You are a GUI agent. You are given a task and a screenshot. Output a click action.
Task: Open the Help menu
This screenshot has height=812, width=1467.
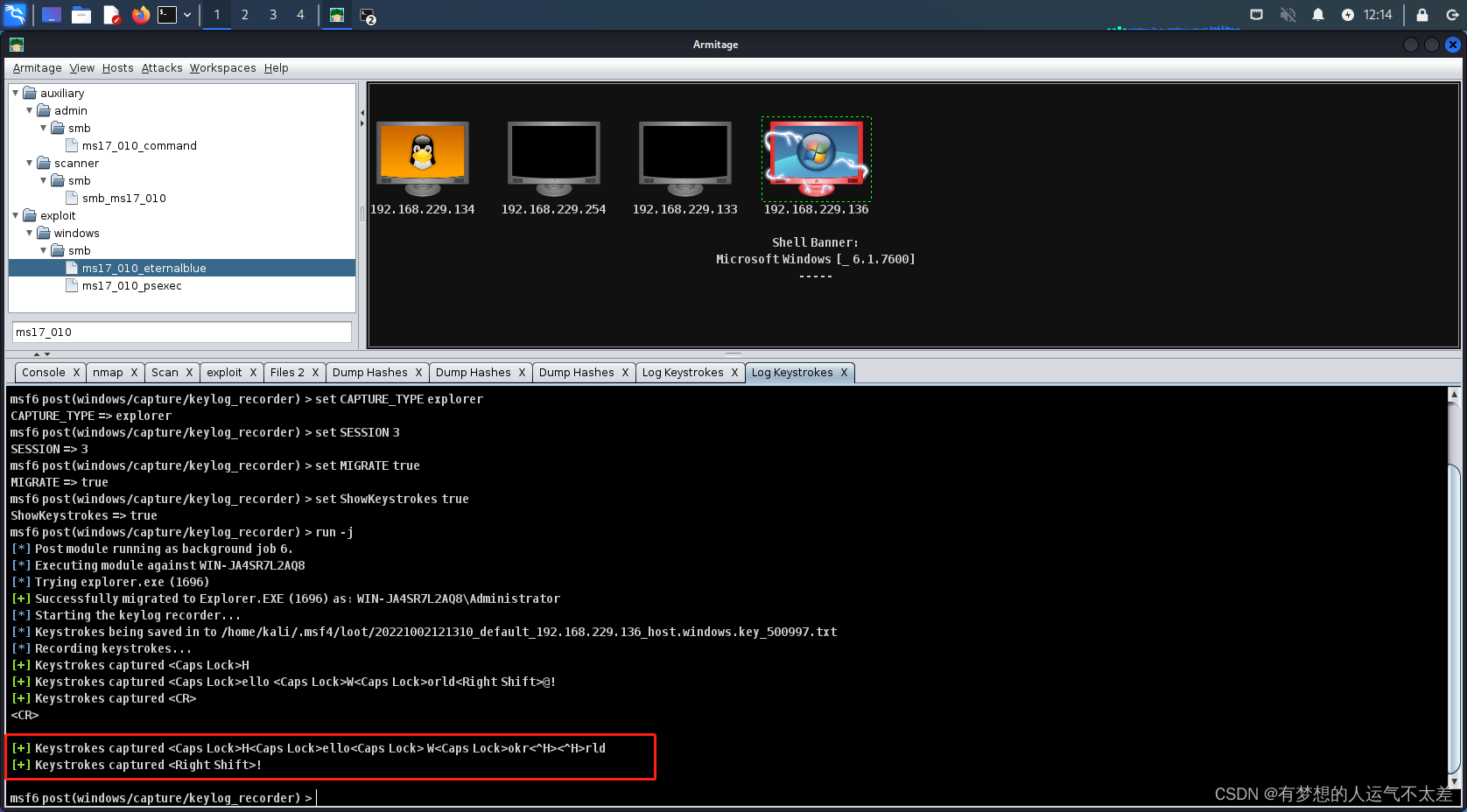[277, 68]
